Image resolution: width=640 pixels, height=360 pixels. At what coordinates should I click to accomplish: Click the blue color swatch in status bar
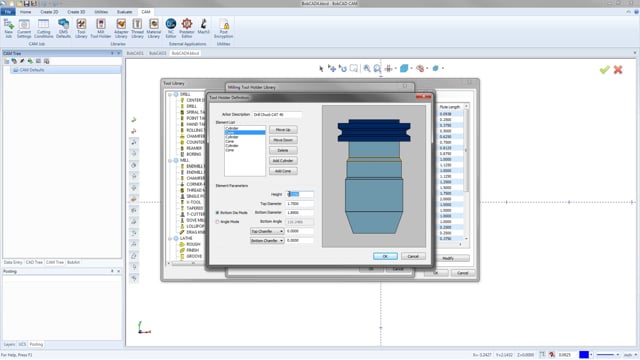click(584, 355)
